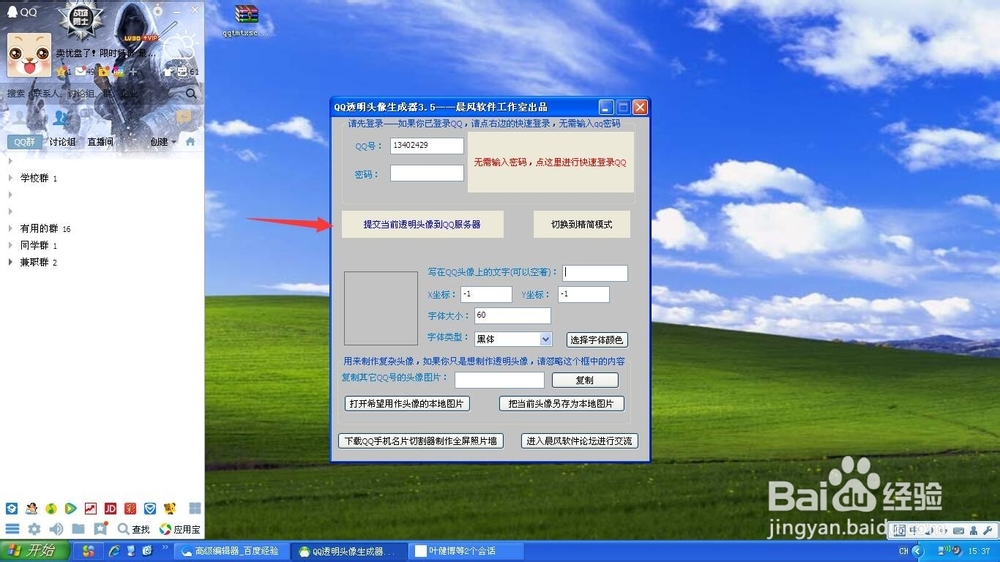Screen dimensions: 1000x562
Task: Click the quick login panel with red text
Action: click(x=550, y=162)
